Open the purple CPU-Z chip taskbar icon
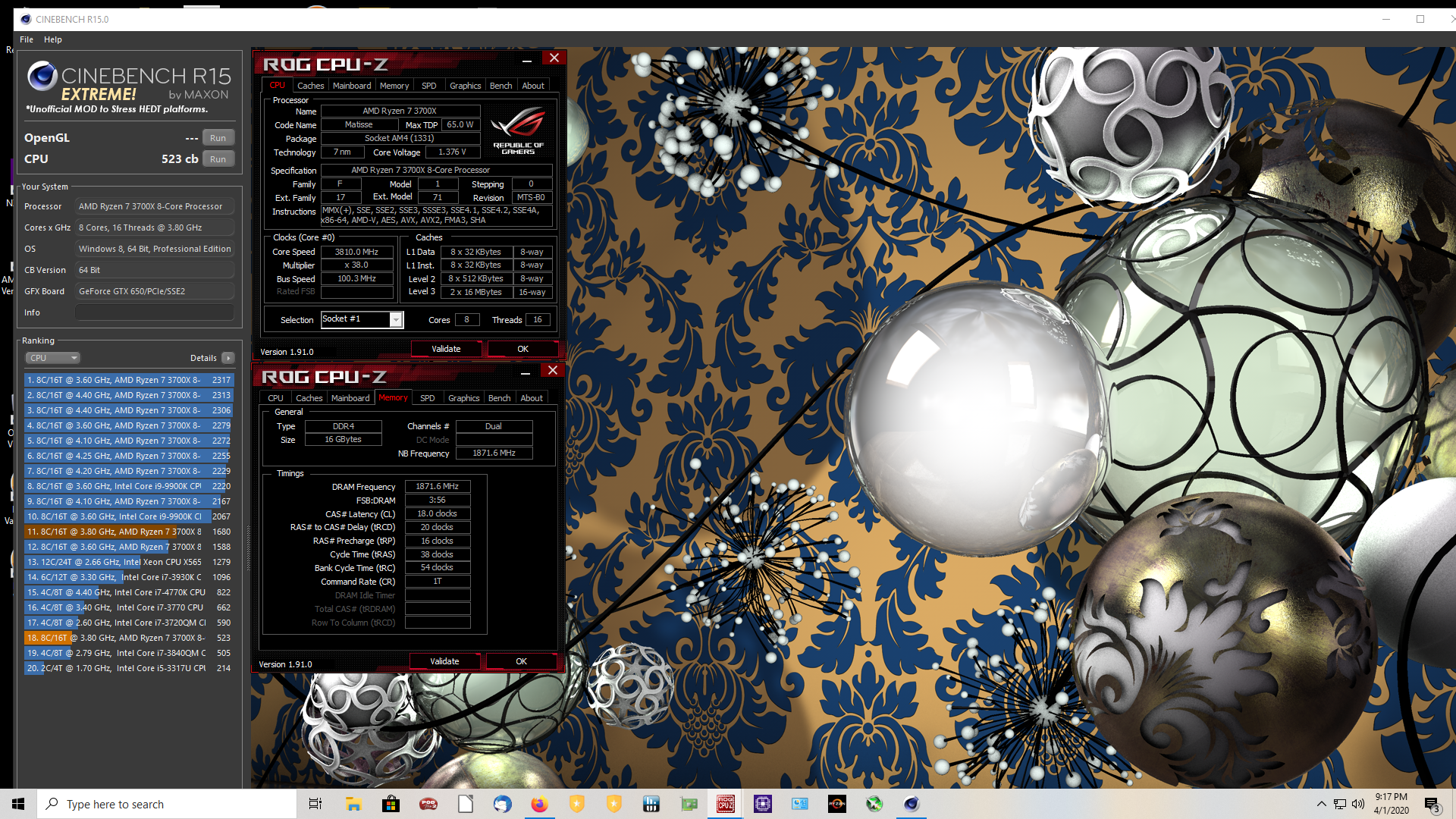The height and width of the screenshot is (819, 1456). (x=763, y=804)
